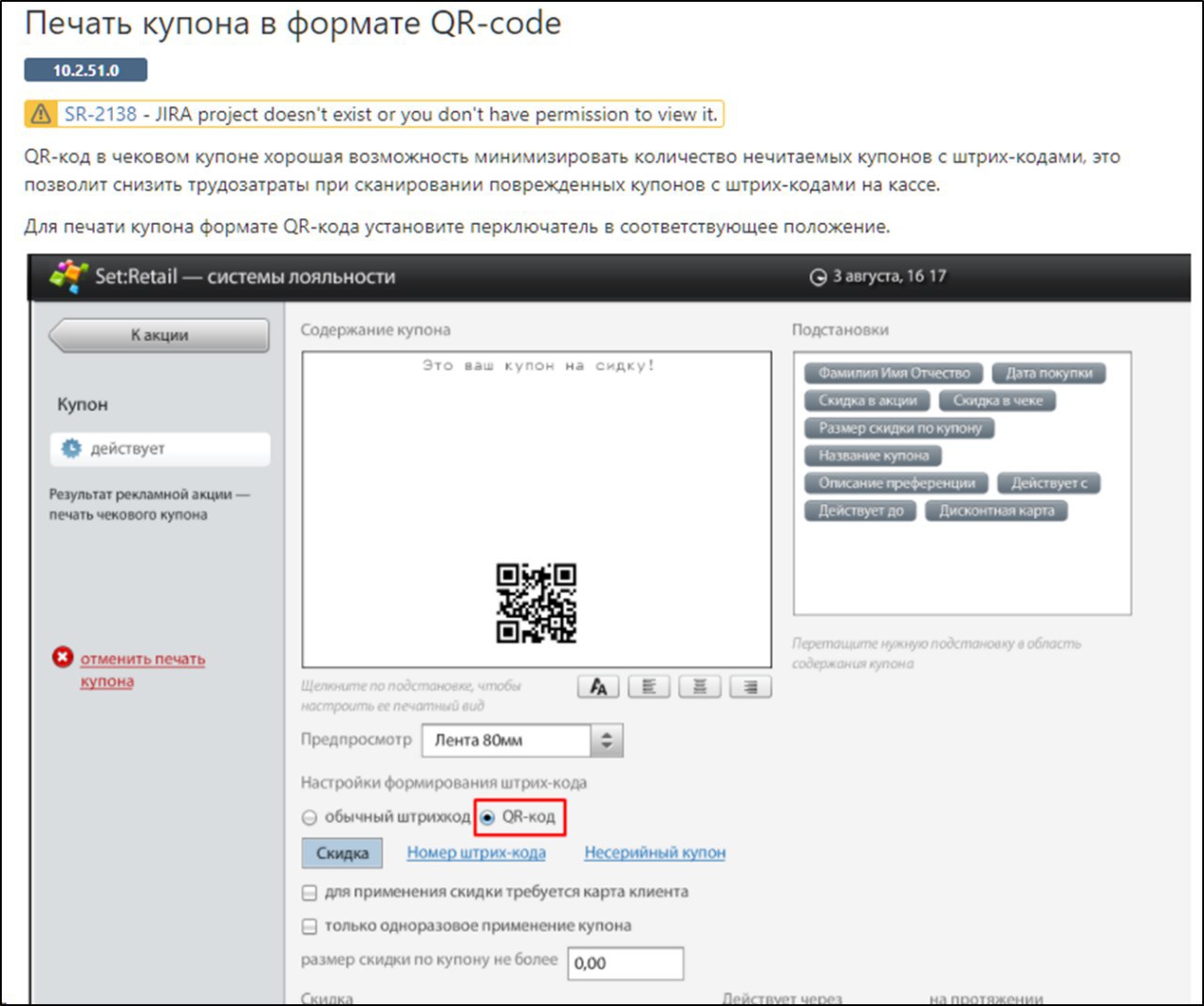Go back with the К акции button
This screenshot has width=1204, height=1006.
click(x=159, y=335)
